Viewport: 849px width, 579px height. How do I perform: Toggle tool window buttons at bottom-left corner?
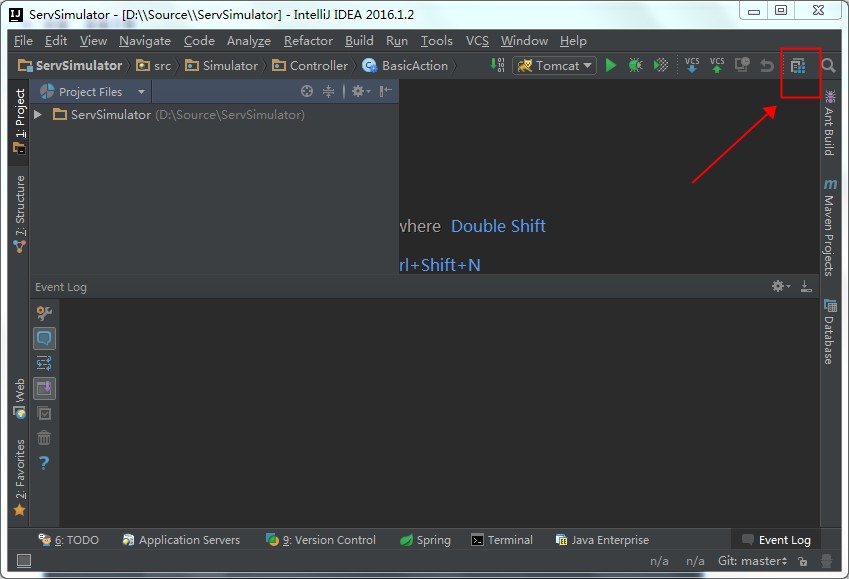pyautogui.click(x=24, y=561)
